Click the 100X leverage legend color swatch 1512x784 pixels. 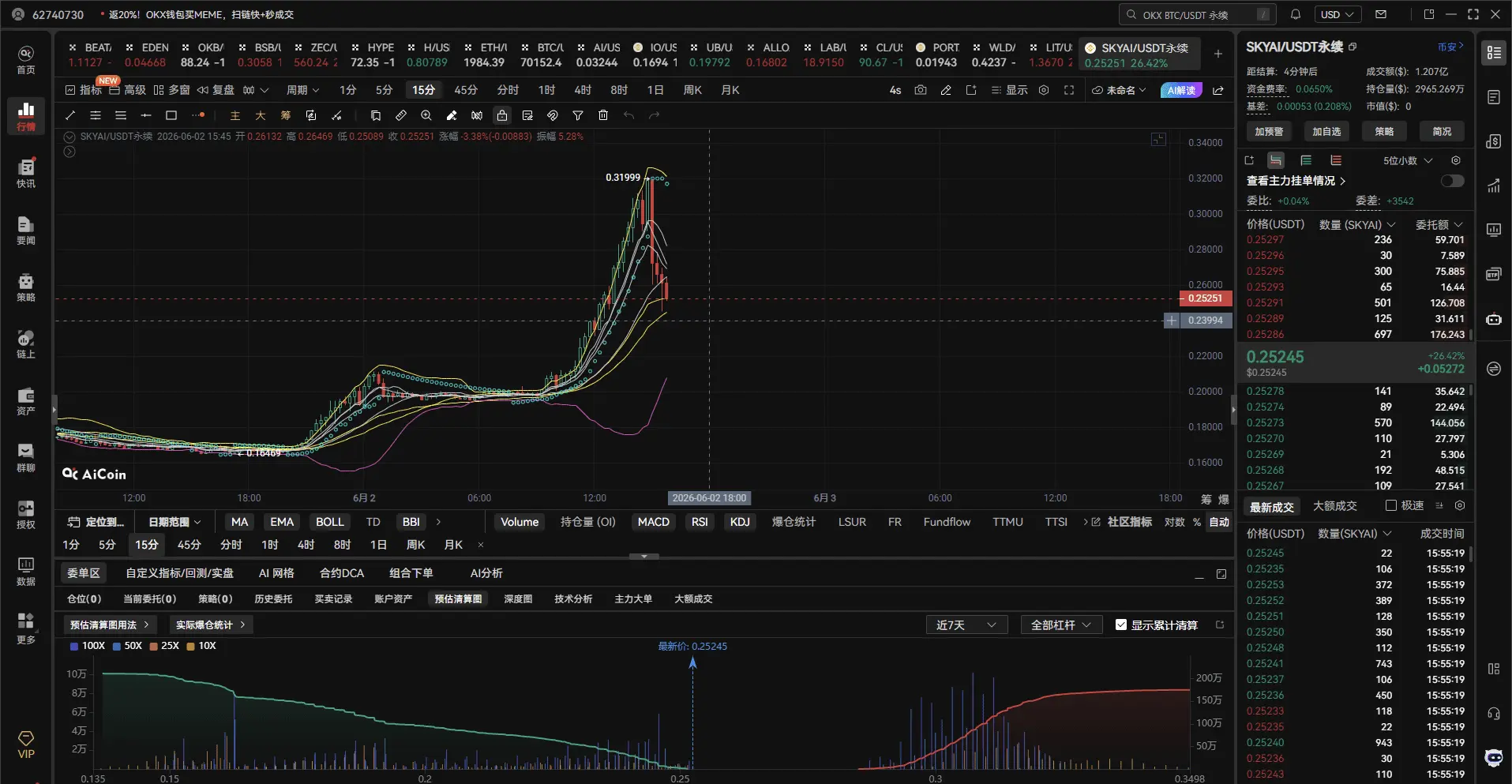74,646
